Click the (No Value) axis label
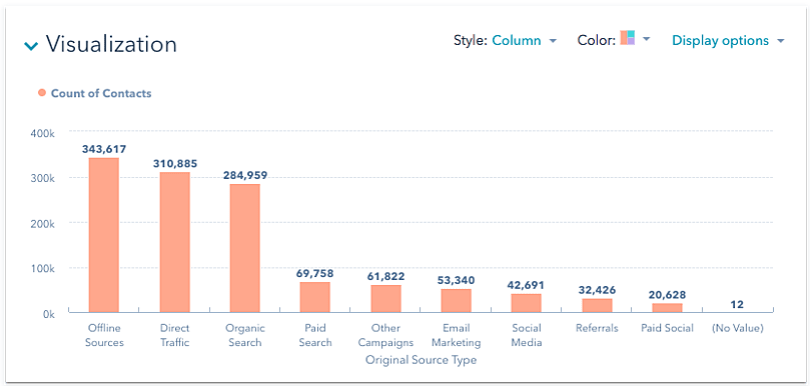 tap(737, 328)
